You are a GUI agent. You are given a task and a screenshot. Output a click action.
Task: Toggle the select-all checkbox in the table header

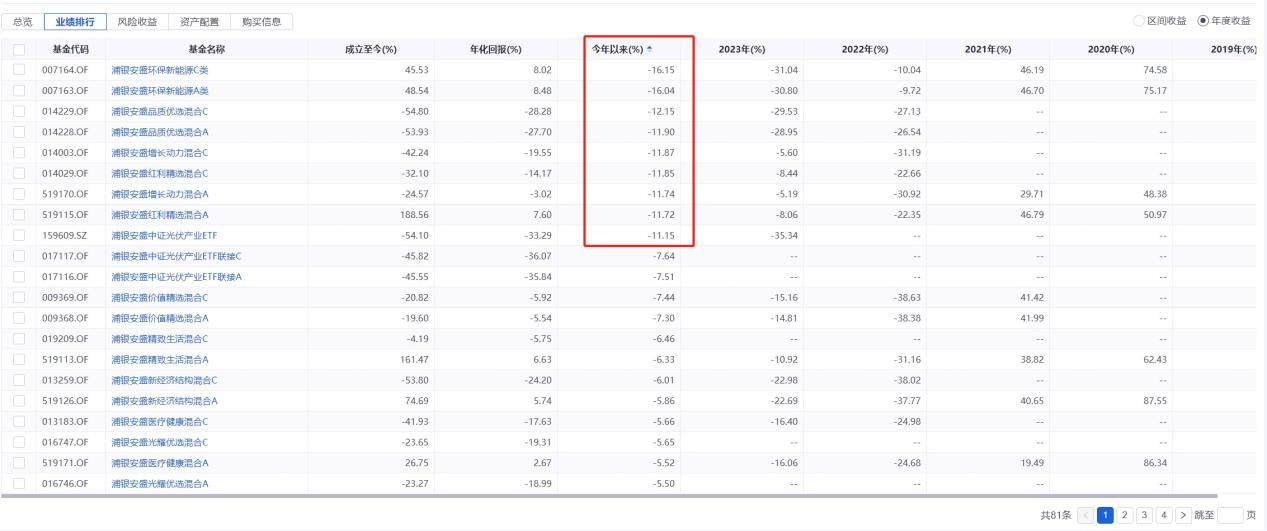tap(19, 49)
